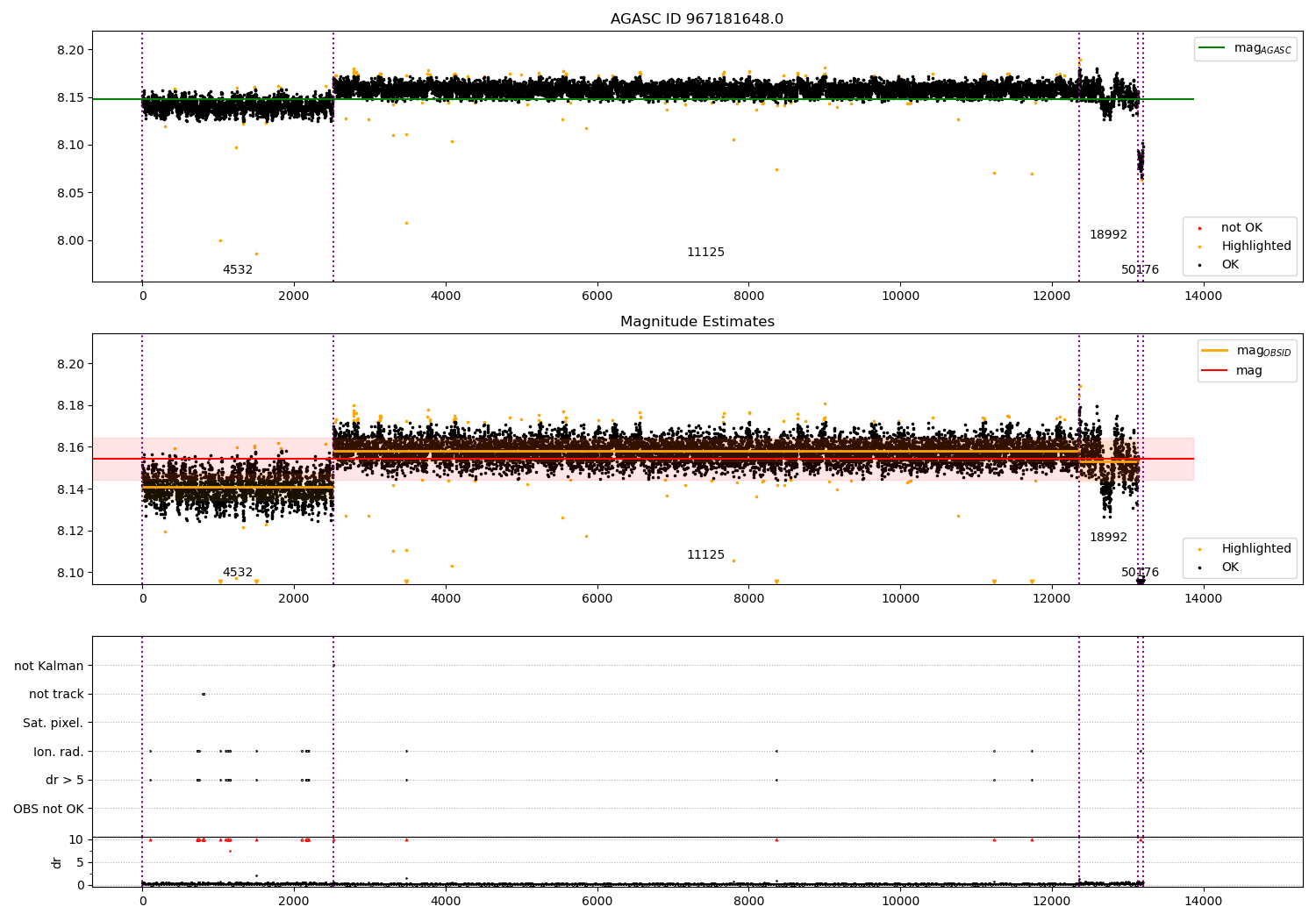
Task: Select 'Highlighted' in the middle panel legend
Action: 1256,549
